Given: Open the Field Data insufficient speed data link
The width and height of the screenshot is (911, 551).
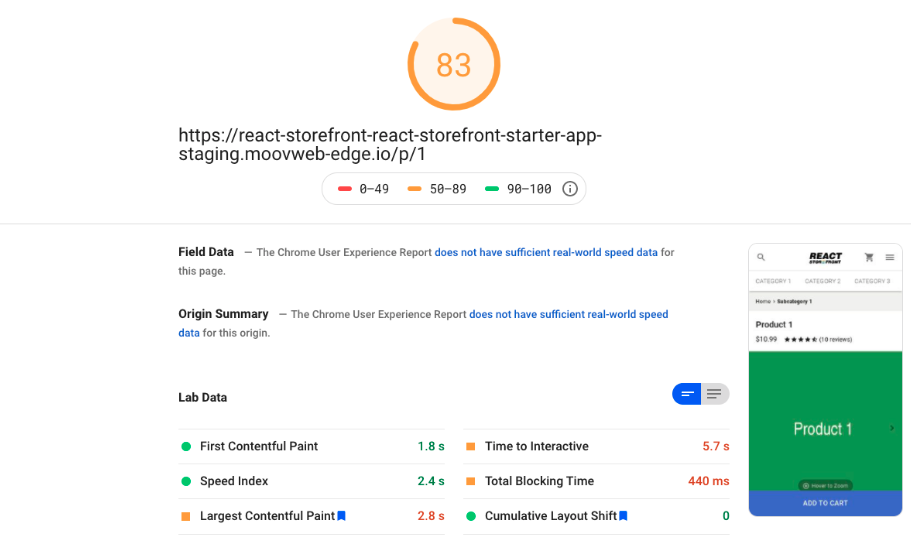Looking at the screenshot, I should 546,252.
